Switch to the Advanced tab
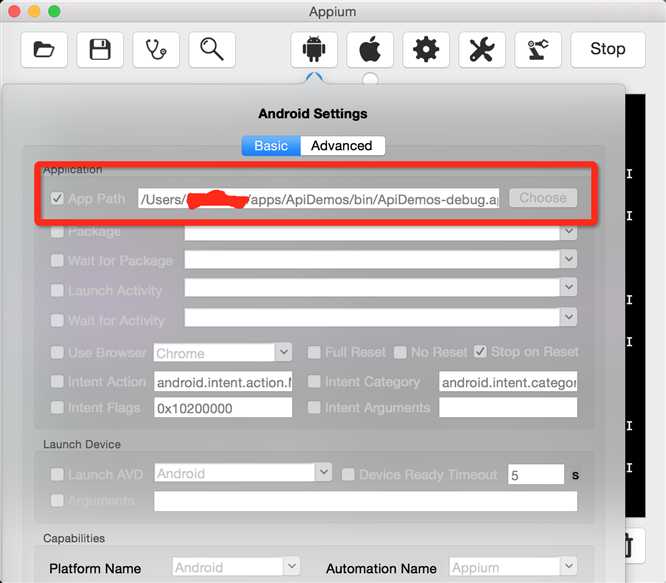This screenshot has width=666, height=583. point(342,146)
